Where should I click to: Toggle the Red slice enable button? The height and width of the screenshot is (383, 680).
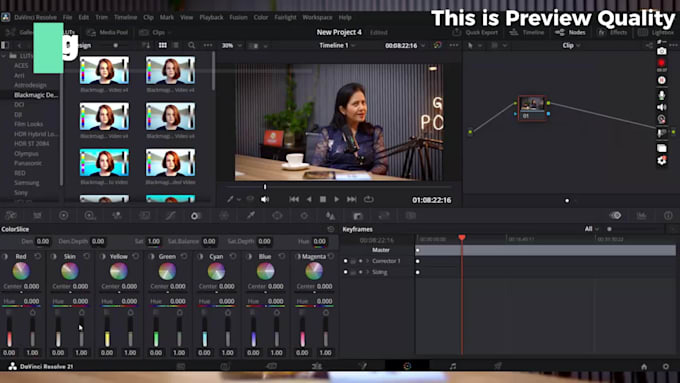(5, 256)
